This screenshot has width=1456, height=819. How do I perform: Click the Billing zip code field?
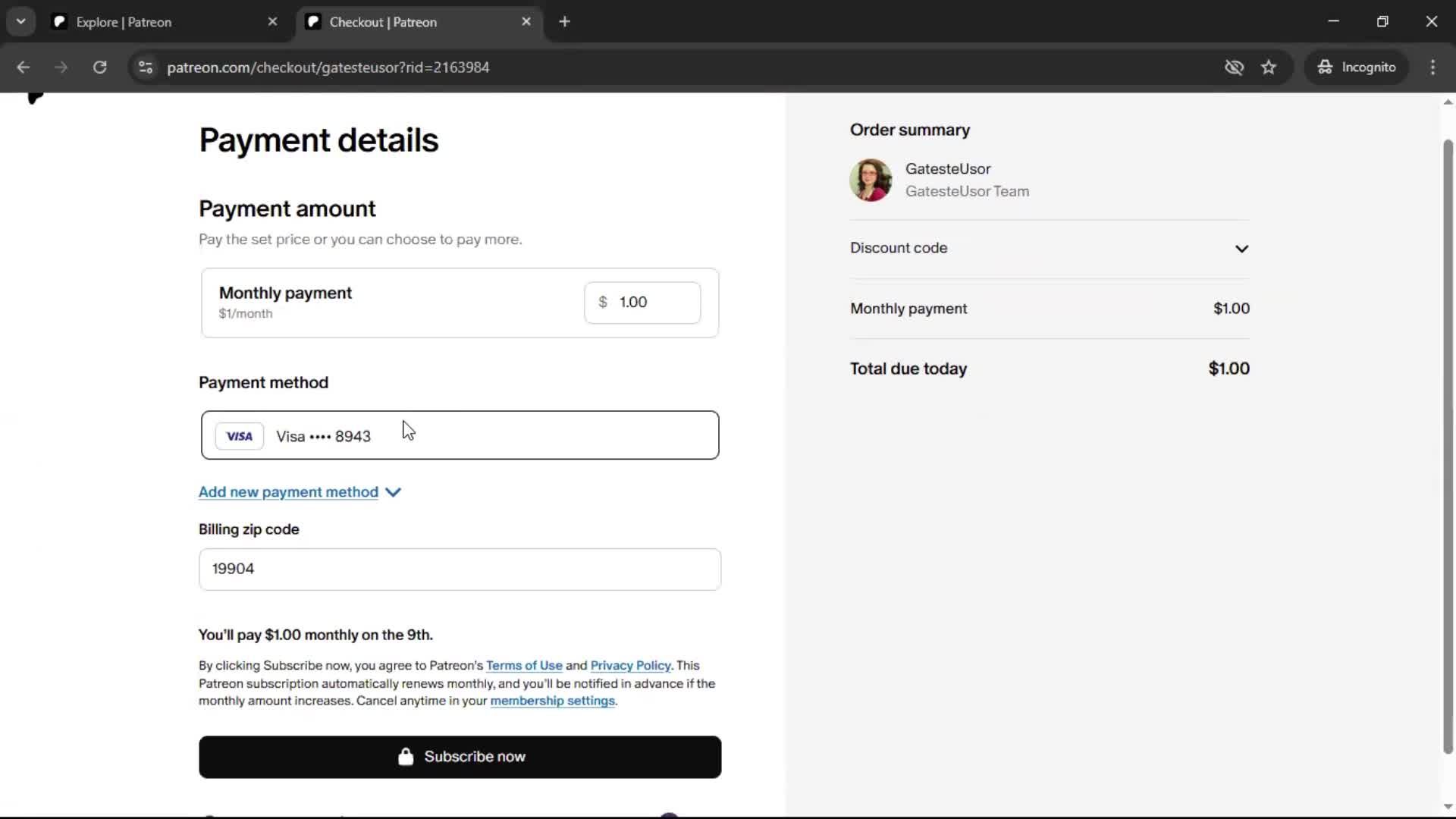(x=460, y=570)
